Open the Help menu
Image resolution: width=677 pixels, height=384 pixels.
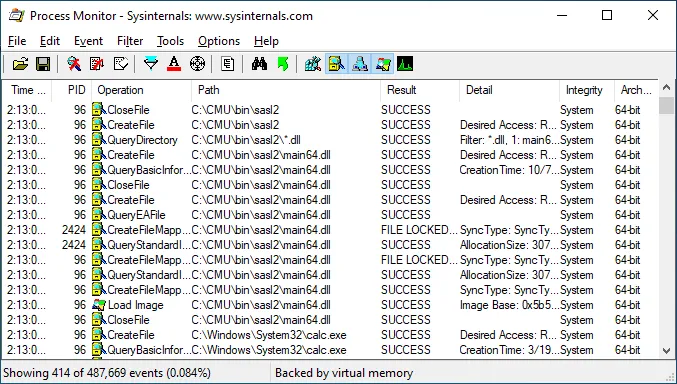point(266,41)
